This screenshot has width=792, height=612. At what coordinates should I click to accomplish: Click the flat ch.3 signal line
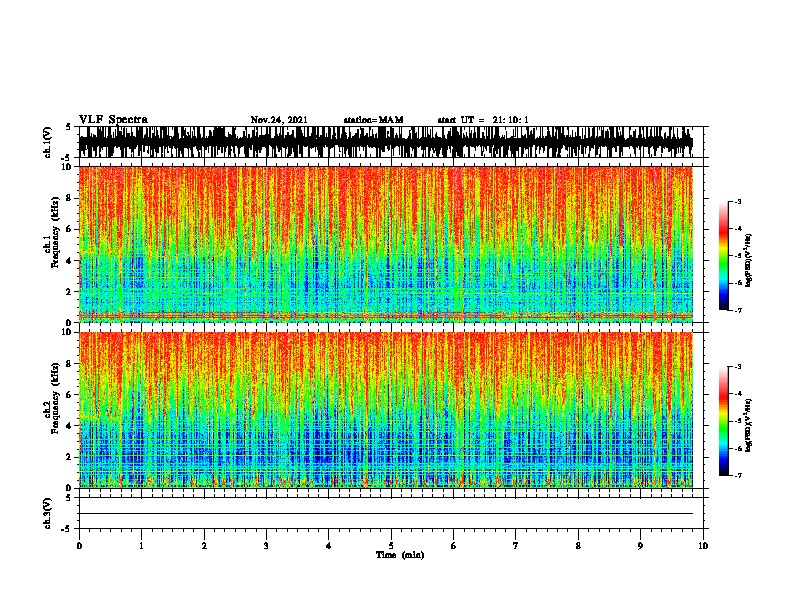point(386,514)
